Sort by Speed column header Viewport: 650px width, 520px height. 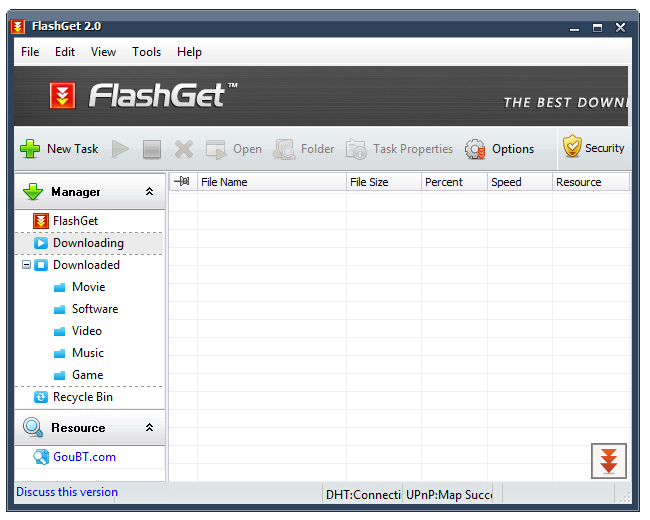(x=520, y=182)
